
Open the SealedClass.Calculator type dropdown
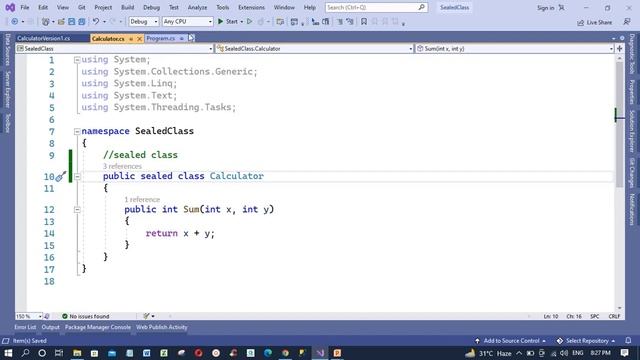(x=315, y=49)
